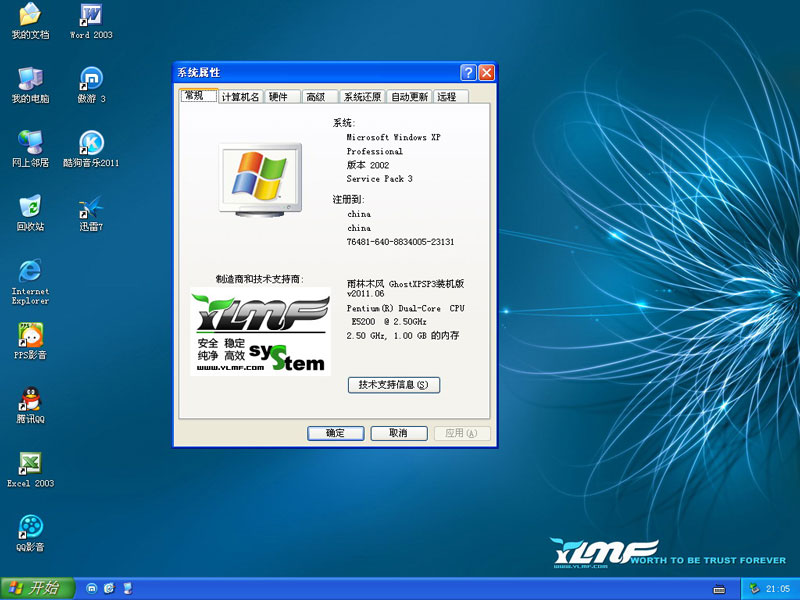Open the Word 2003 desktop shortcut

91,16
